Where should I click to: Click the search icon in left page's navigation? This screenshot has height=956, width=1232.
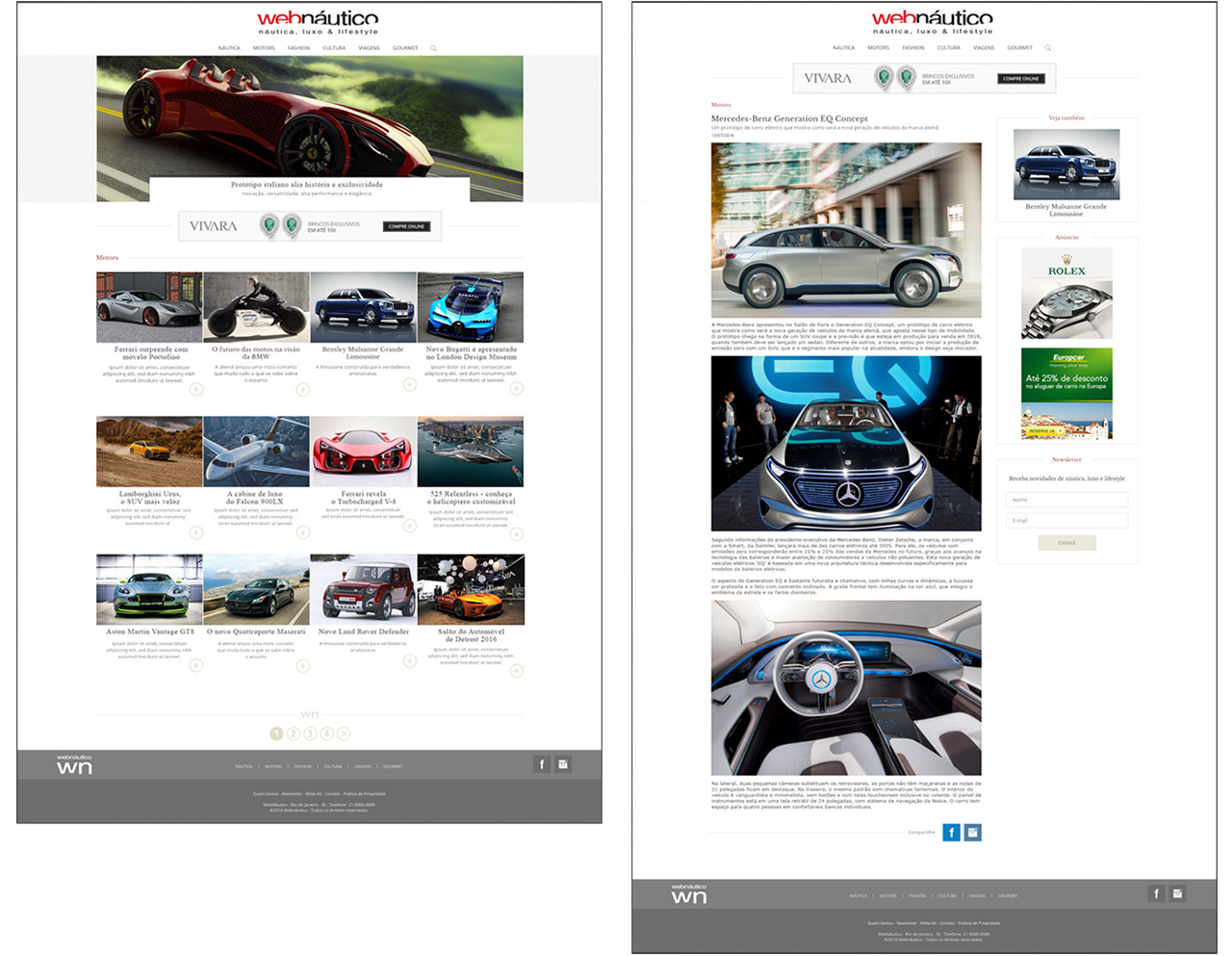(x=433, y=48)
